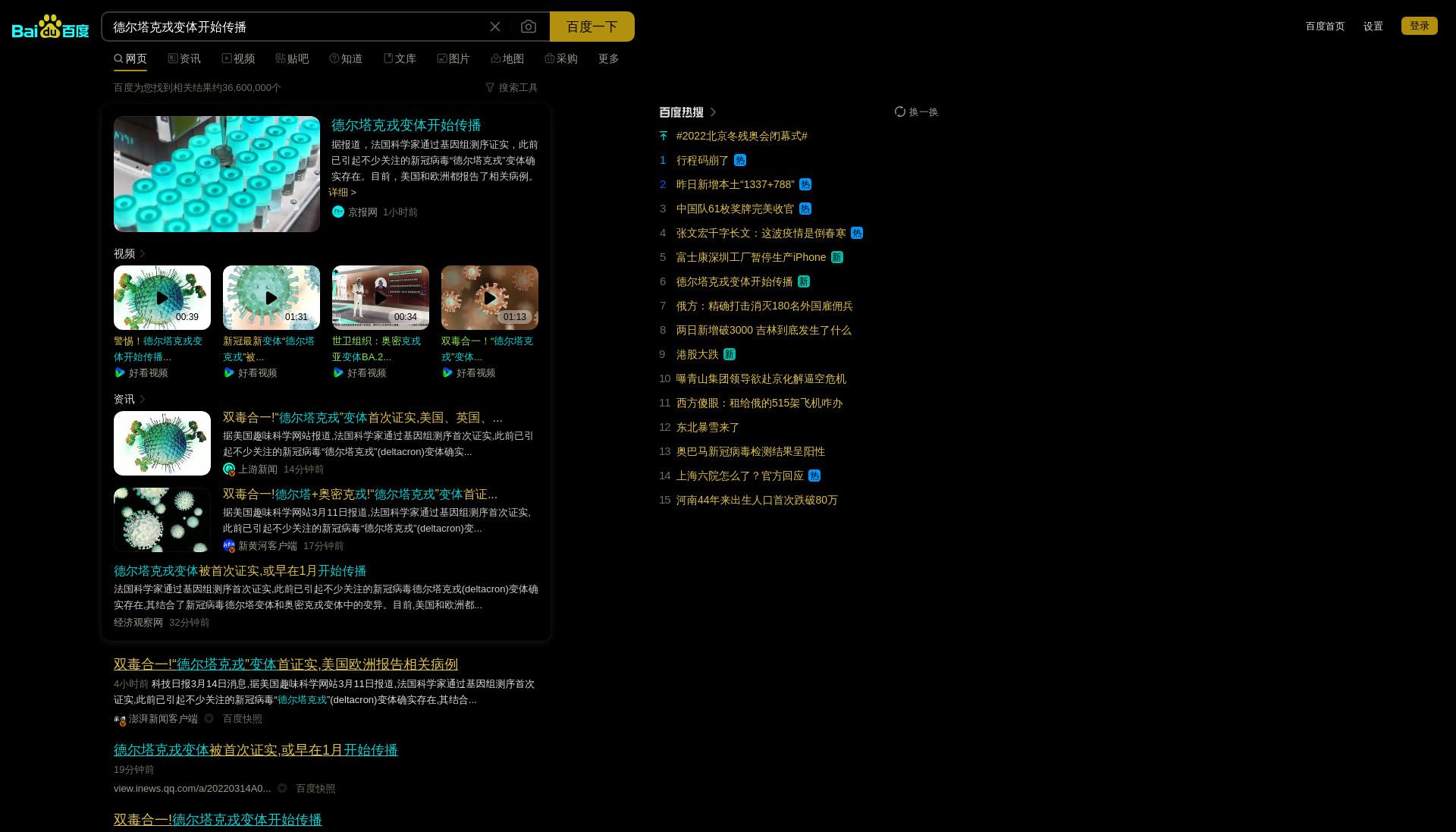This screenshot has width=1456, height=832.
Task: Open the headline 德尔塔克戎变体开始传播
Action: click(x=406, y=125)
